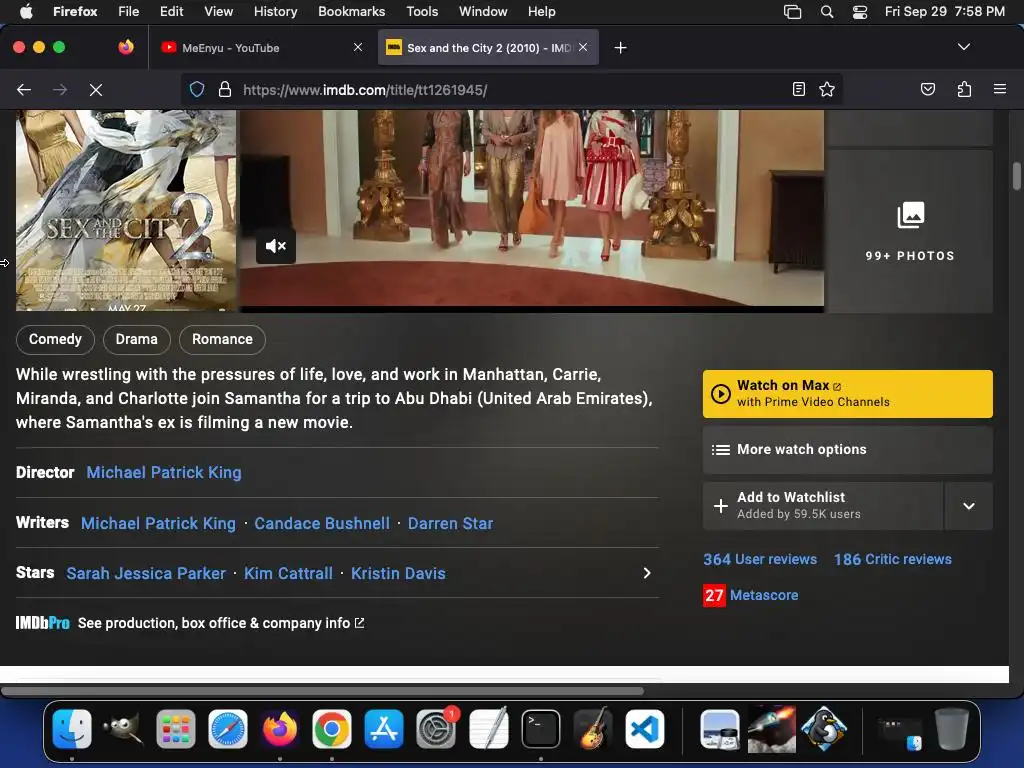Open GIMP from the Dock
The width and height of the screenshot is (1024, 768).
coord(123,729)
